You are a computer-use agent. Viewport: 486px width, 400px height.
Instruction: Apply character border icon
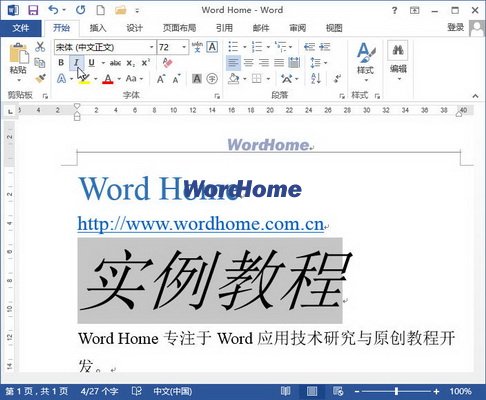(x=212, y=47)
